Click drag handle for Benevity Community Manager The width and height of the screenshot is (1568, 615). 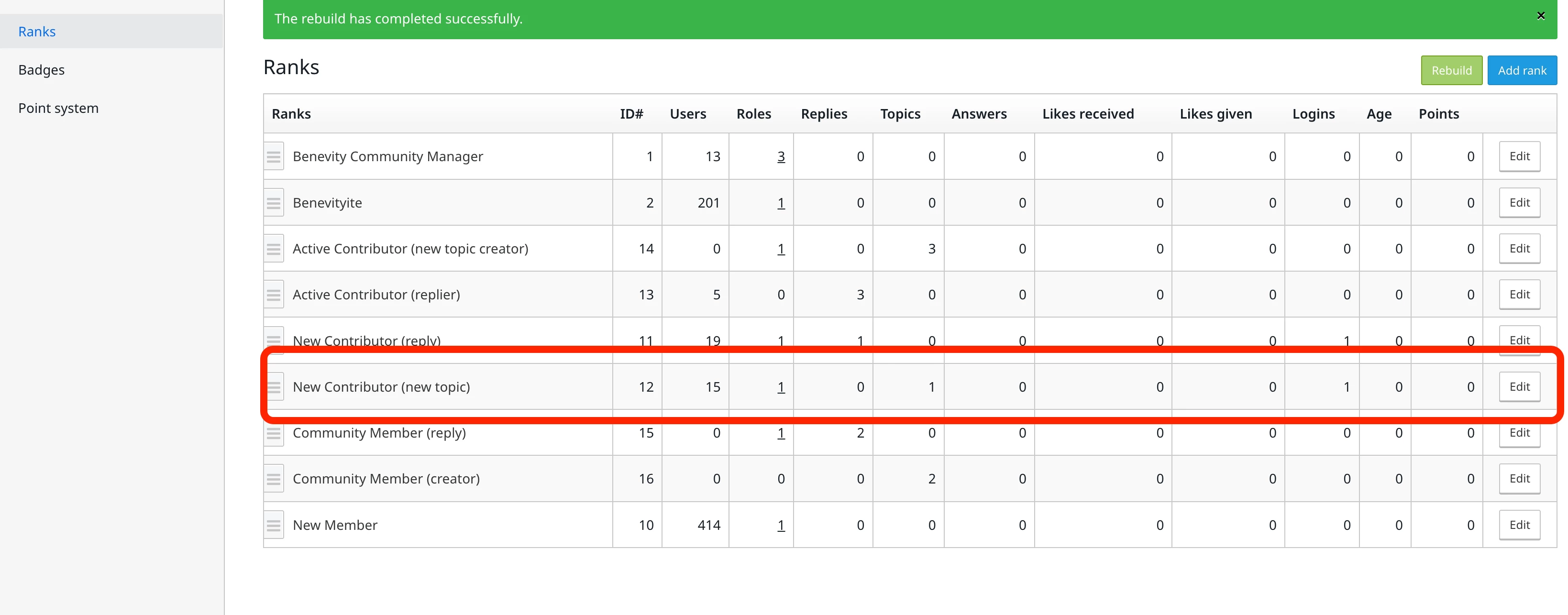[x=274, y=156]
